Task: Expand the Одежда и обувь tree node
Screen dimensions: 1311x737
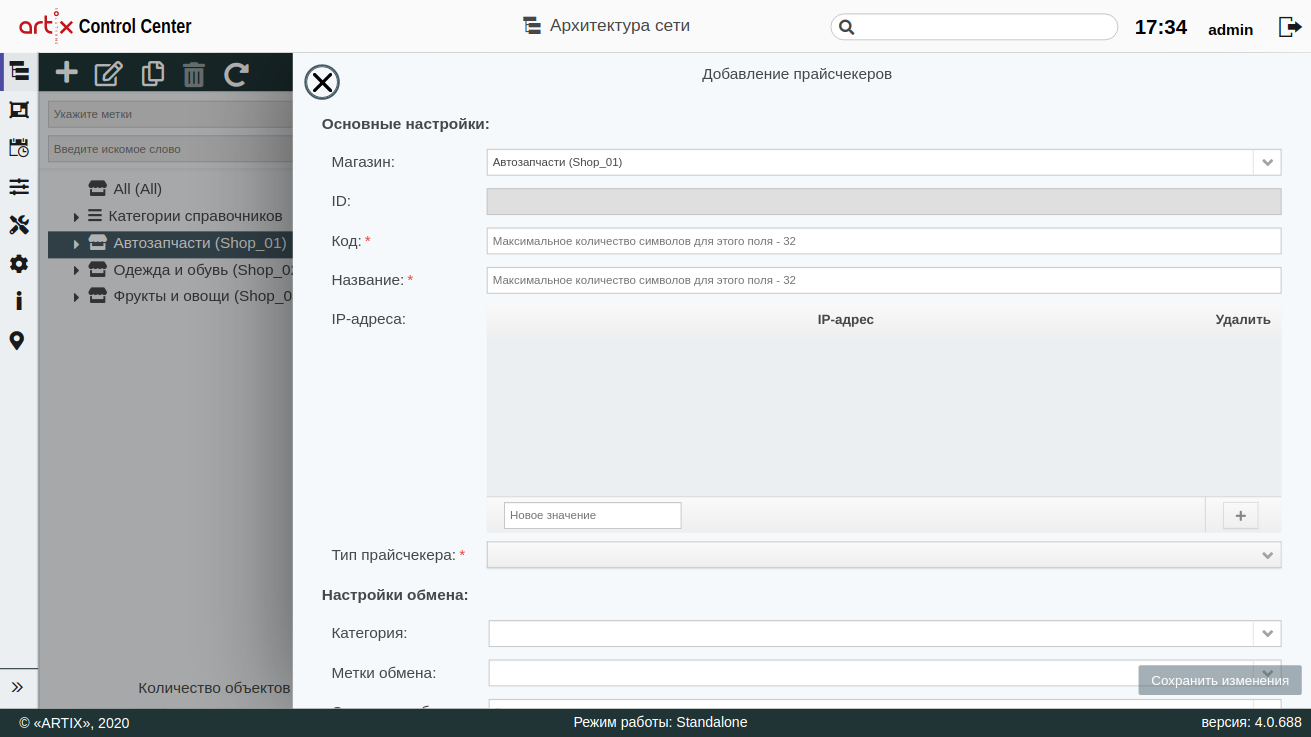Action: coord(76,270)
